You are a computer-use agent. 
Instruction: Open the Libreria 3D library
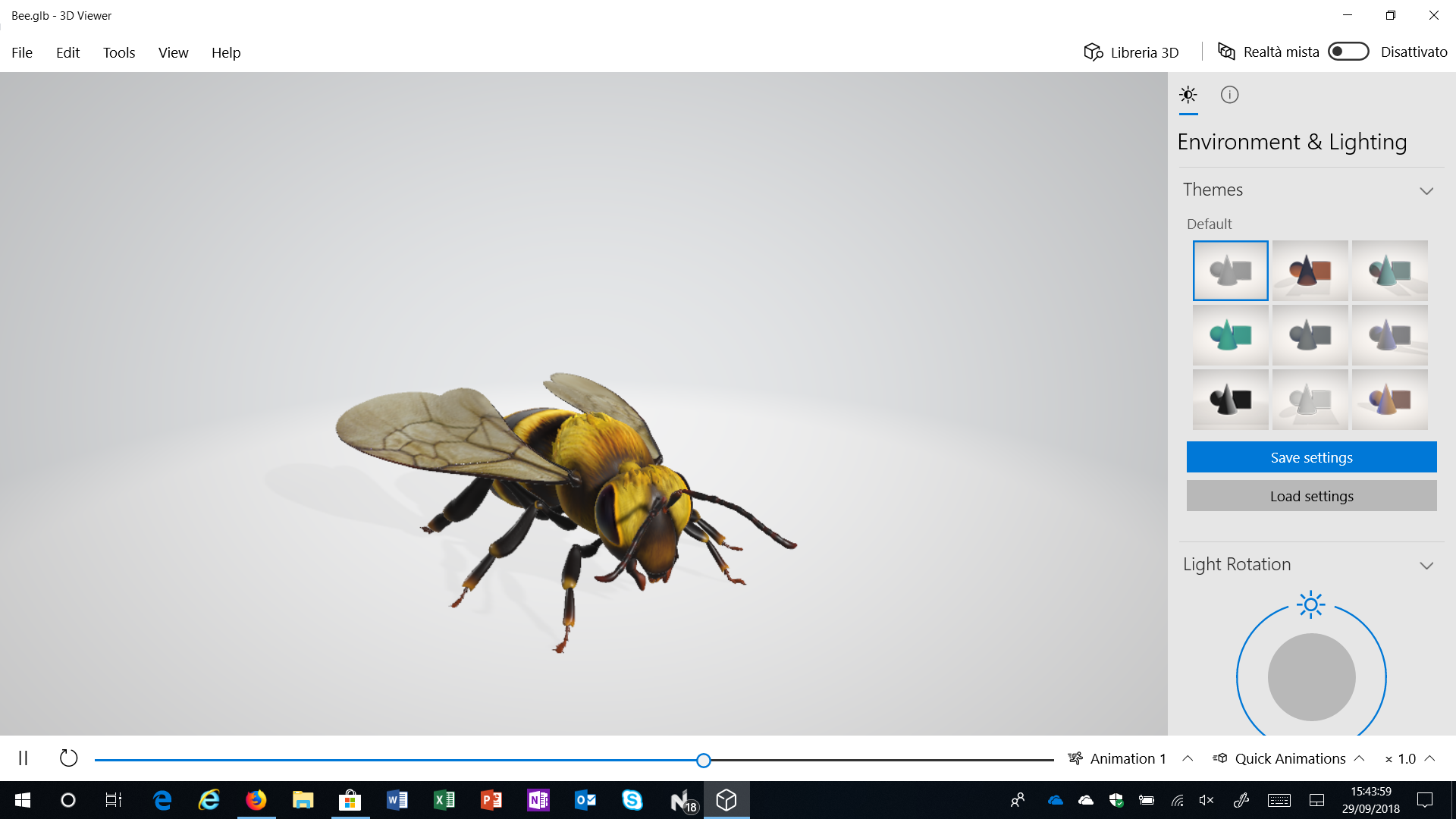1131,52
